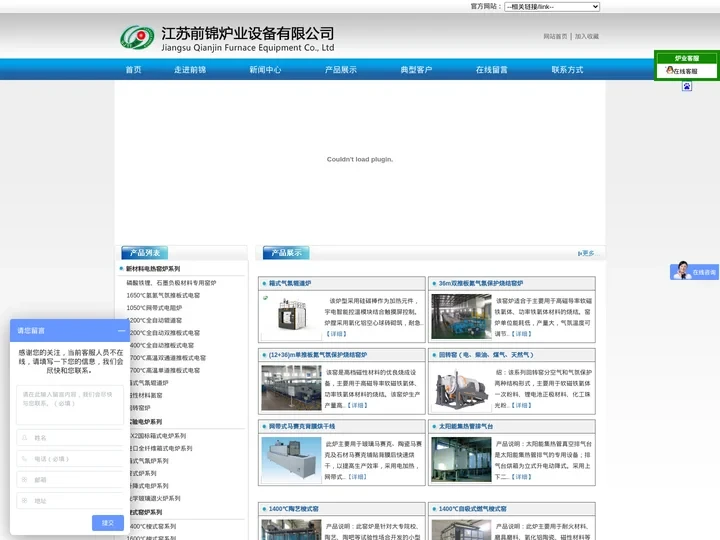Image resolution: width=720 pixels, height=540 pixels.
Task: Open the 国标箱式电炉系列 sidebar link
Action: [158, 436]
